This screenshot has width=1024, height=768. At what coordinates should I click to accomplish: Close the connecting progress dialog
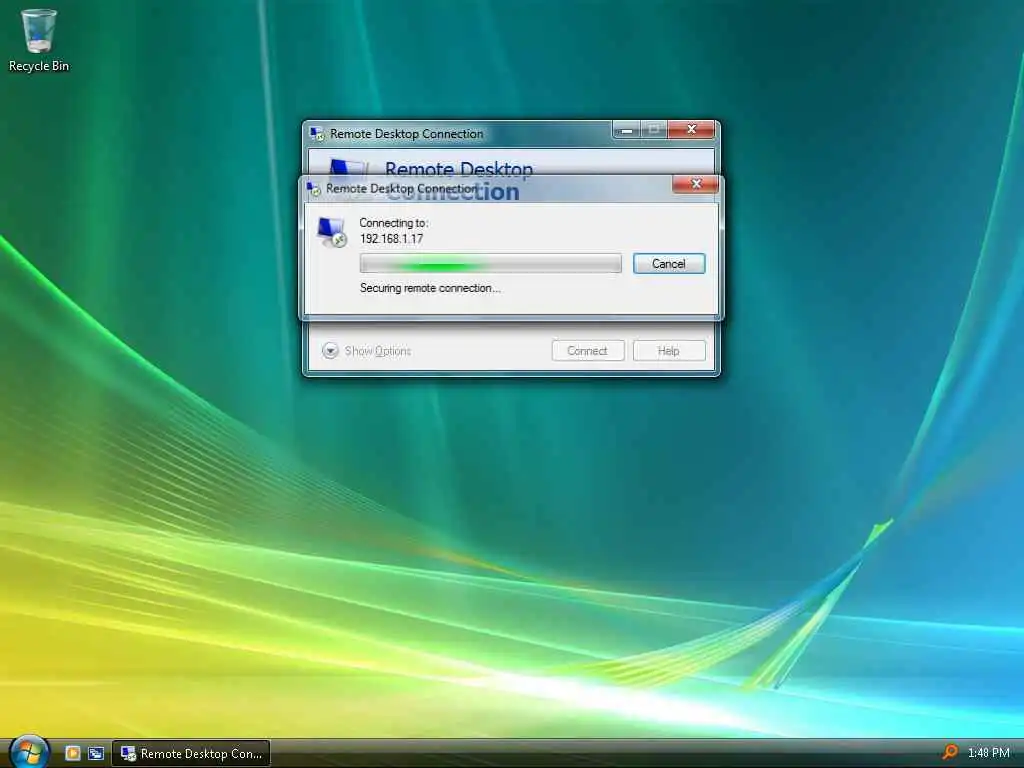[x=696, y=184]
